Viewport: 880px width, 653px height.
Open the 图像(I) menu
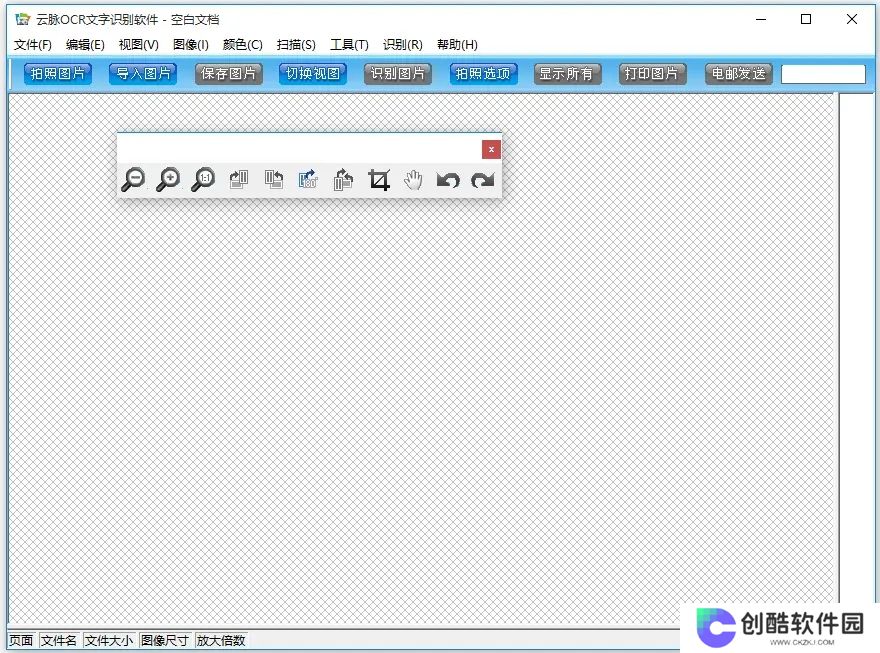tap(191, 45)
